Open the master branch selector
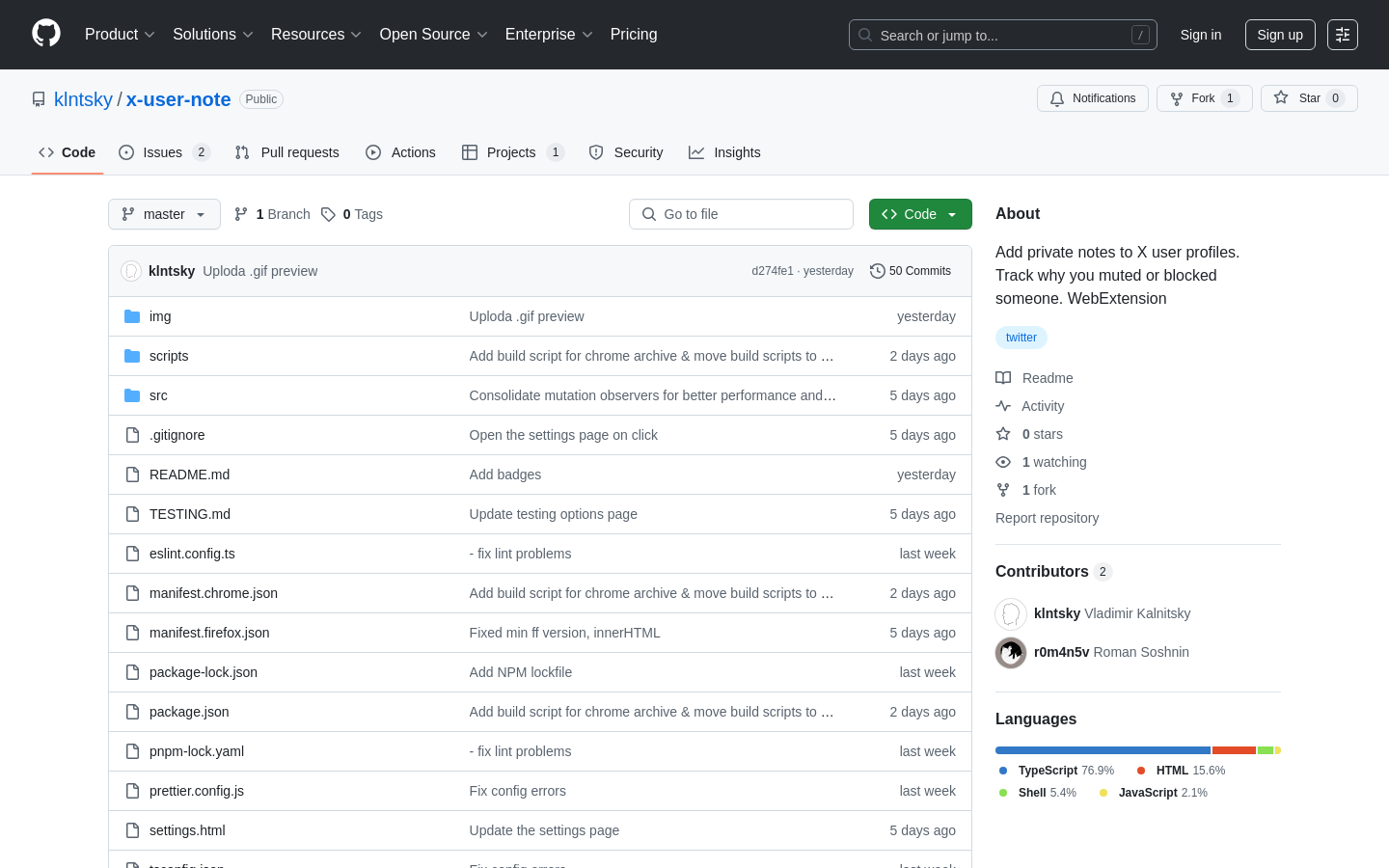Image resolution: width=1389 pixels, height=868 pixels. pyautogui.click(x=164, y=214)
